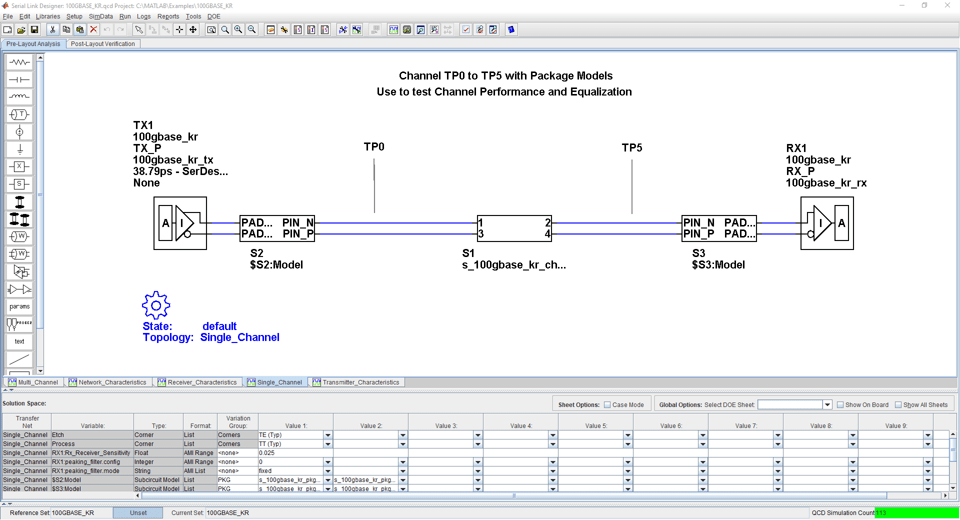Image resolution: width=960 pixels, height=520 pixels.
Task: Click the red Delete X toolbar icon
Action: click(94, 30)
